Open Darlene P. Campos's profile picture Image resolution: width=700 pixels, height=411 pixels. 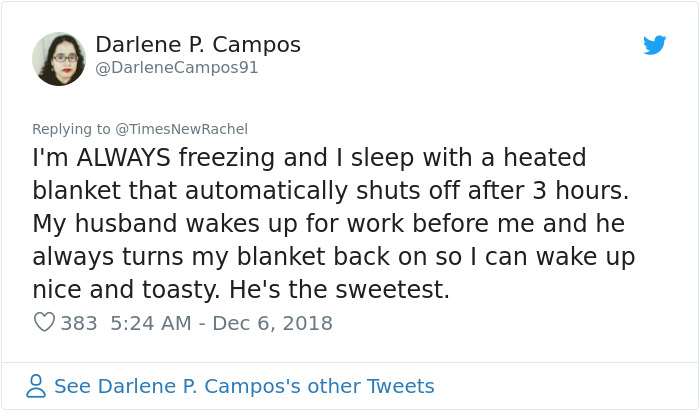coord(58,59)
